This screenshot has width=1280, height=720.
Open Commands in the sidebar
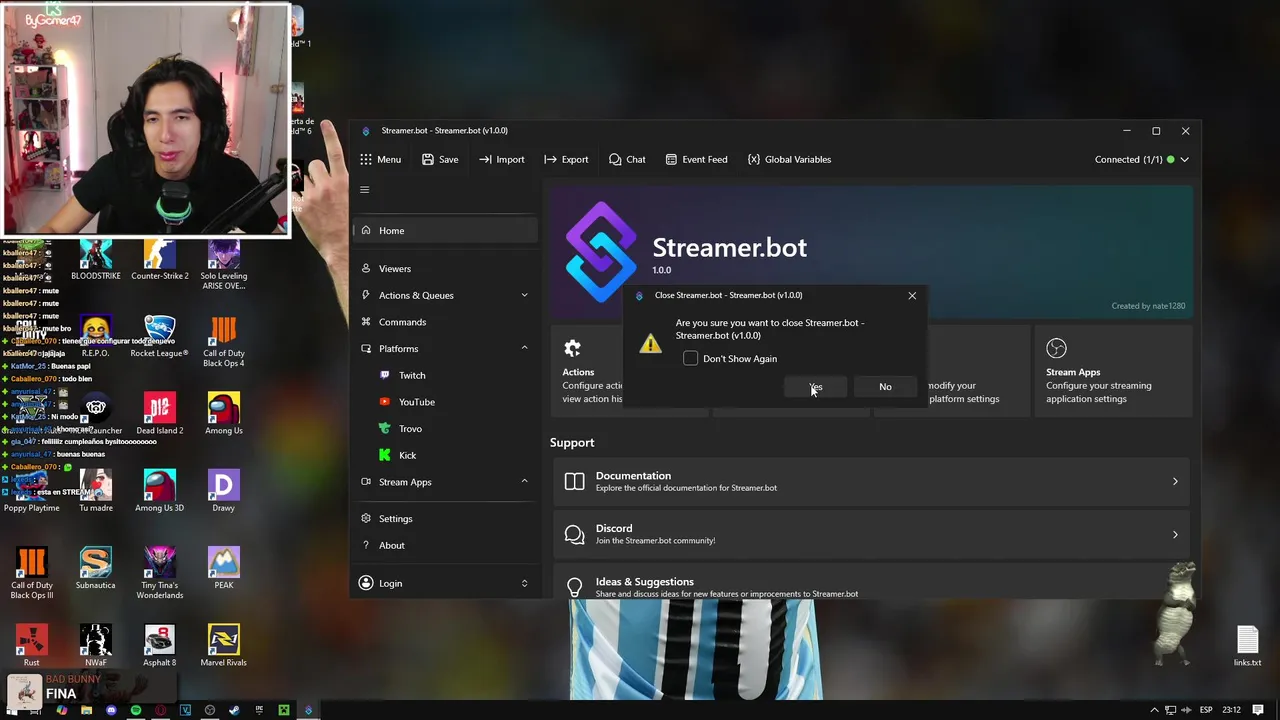coord(445,322)
